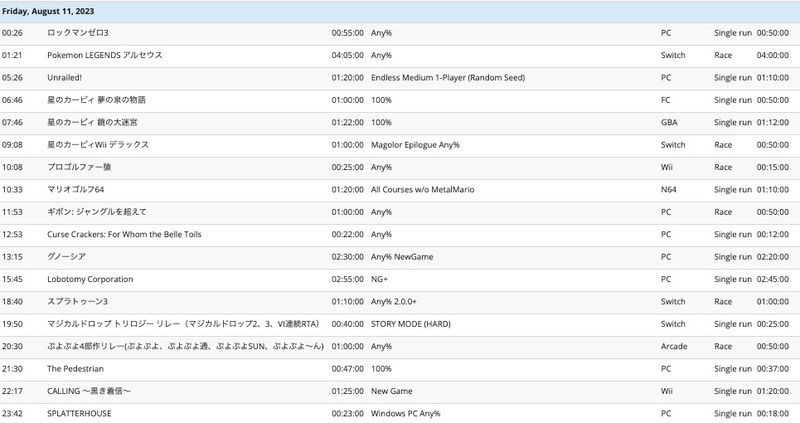Click the 07:46 start time cell

12,122
